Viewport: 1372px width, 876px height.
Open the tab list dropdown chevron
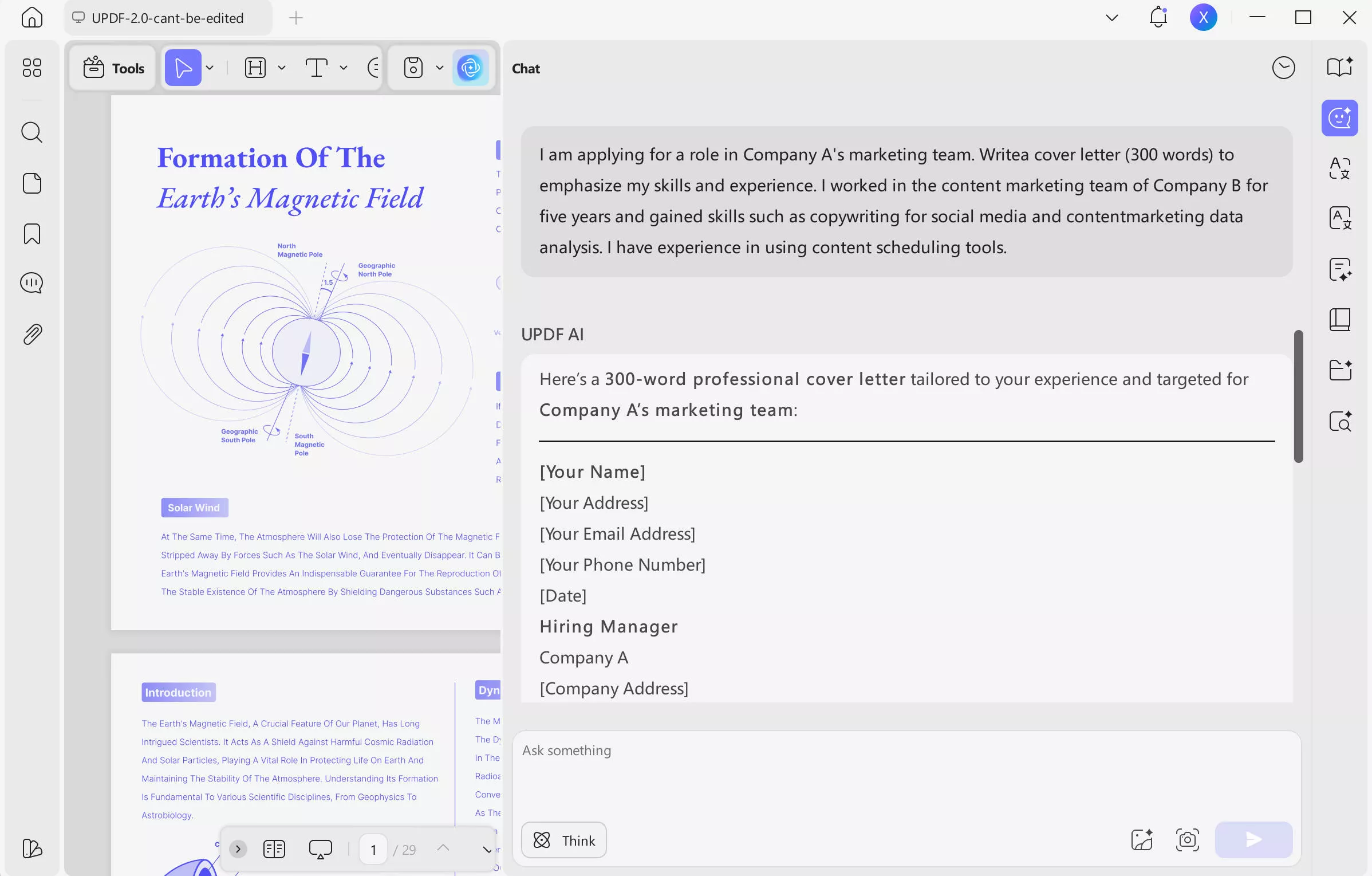tap(1111, 18)
